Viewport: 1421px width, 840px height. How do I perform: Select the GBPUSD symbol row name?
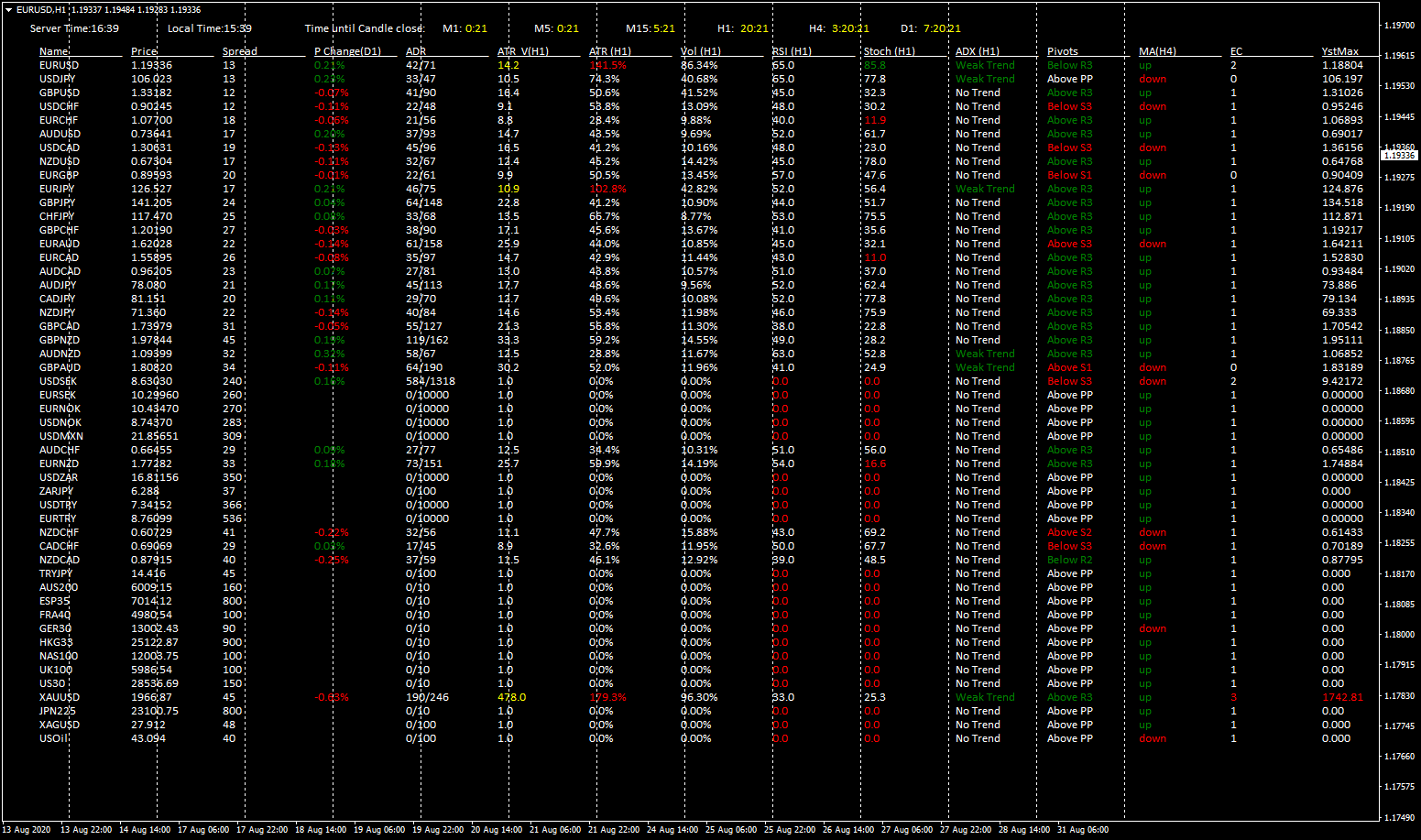click(59, 93)
